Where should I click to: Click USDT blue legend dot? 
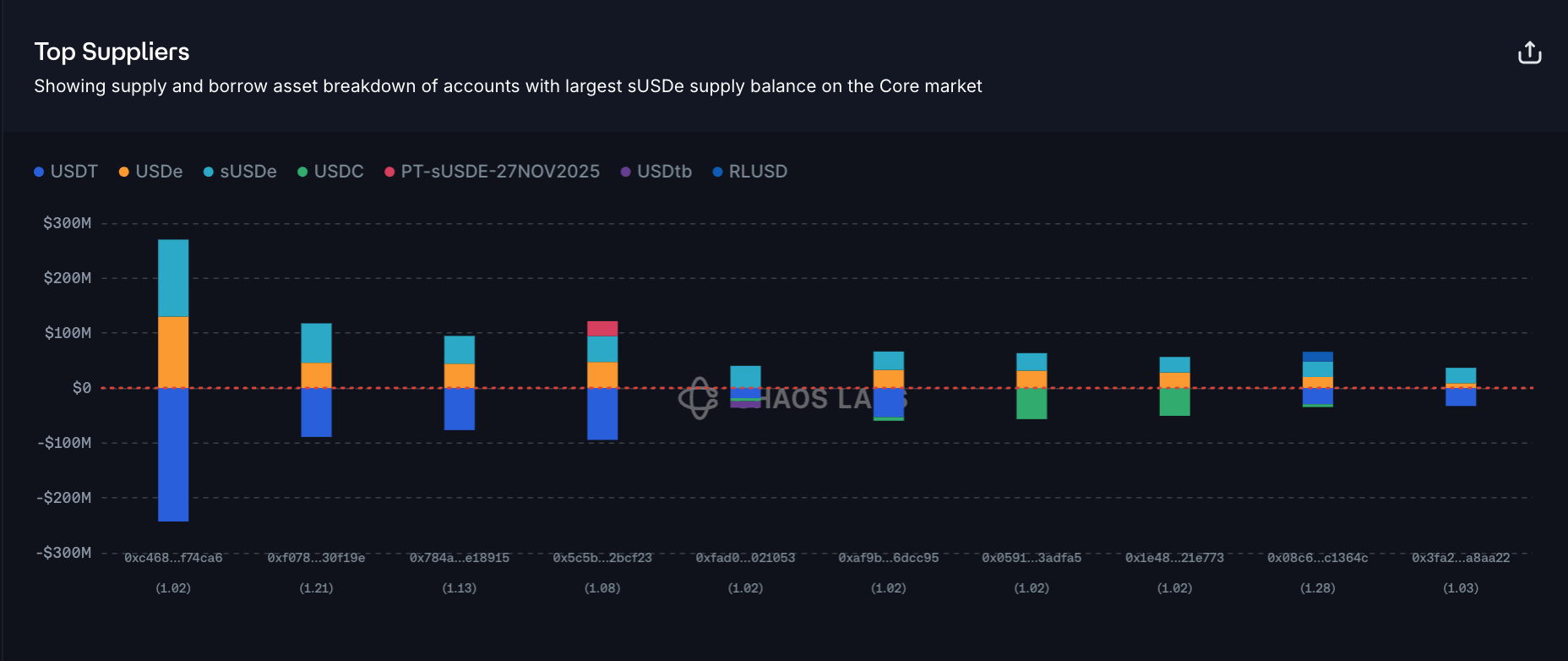click(39, 172)
